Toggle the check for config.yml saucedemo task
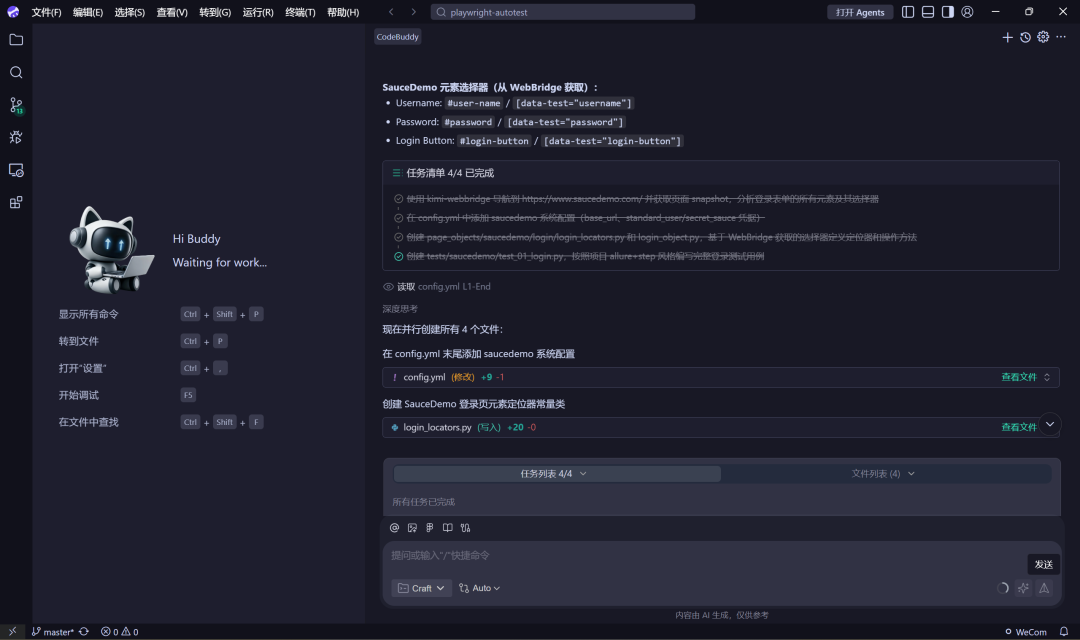The height and width of the screenshot is (640, 1080). (398, 218)
